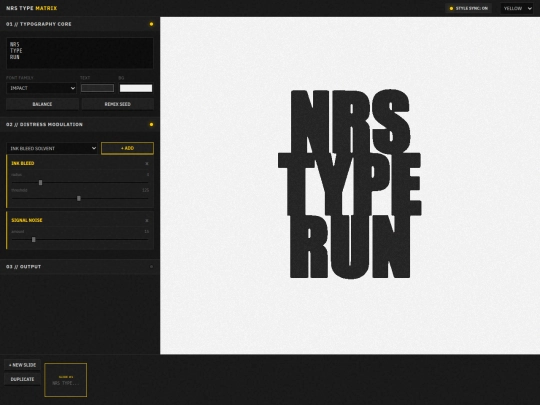
Task: Collapse the 01 Typography Core section
Action: [80, 24]
